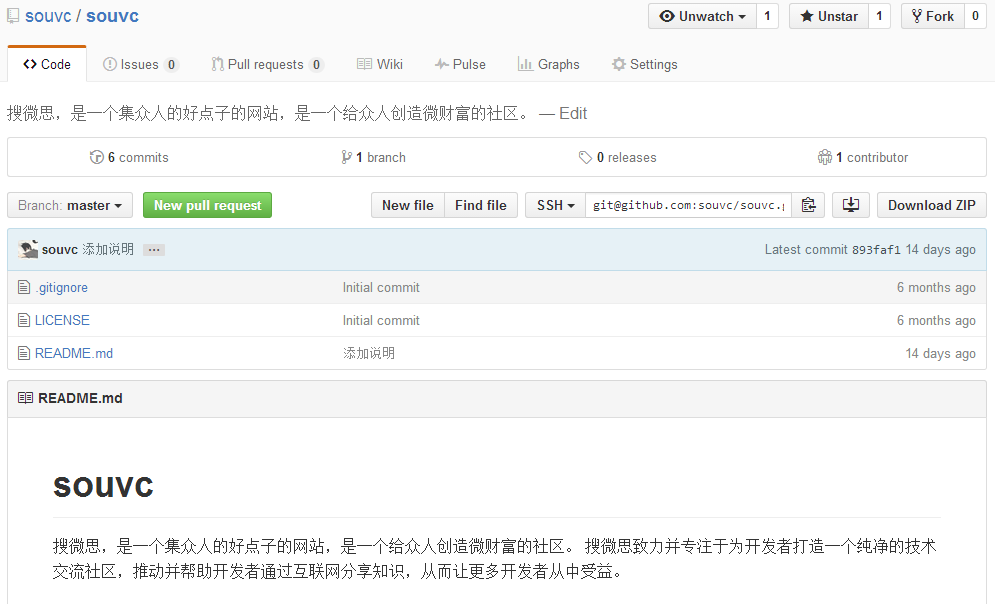Click '14 days ago' in the README.md row
The width and height of the screenshot is (995, 604).
tap(940, 353)
